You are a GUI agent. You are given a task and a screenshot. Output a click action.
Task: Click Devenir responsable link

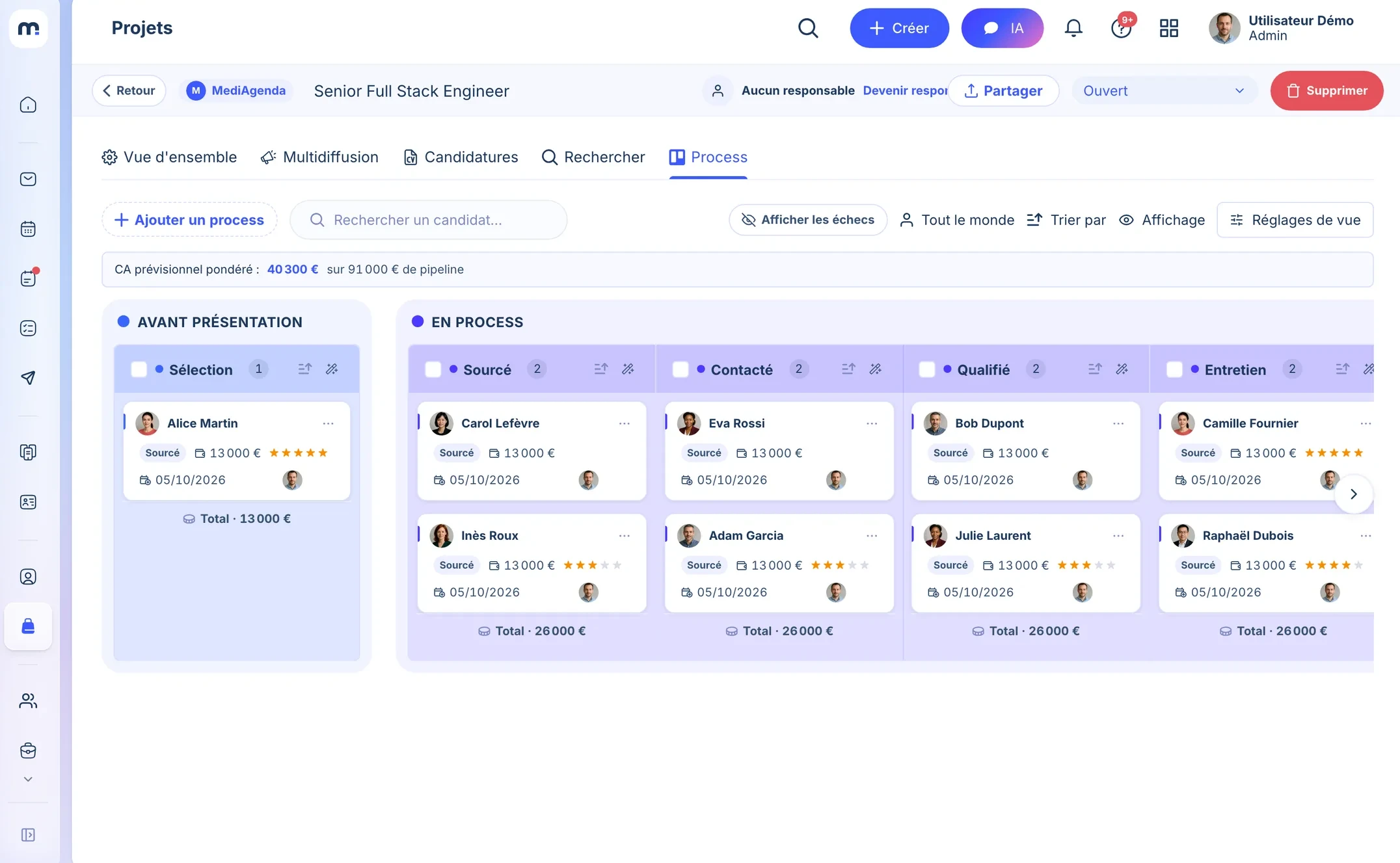coord(905,90)
